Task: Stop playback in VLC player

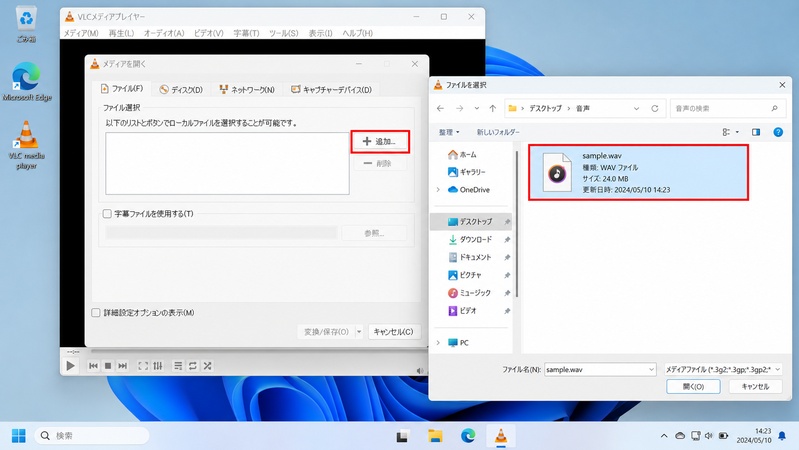Action: tap(108, 366)
